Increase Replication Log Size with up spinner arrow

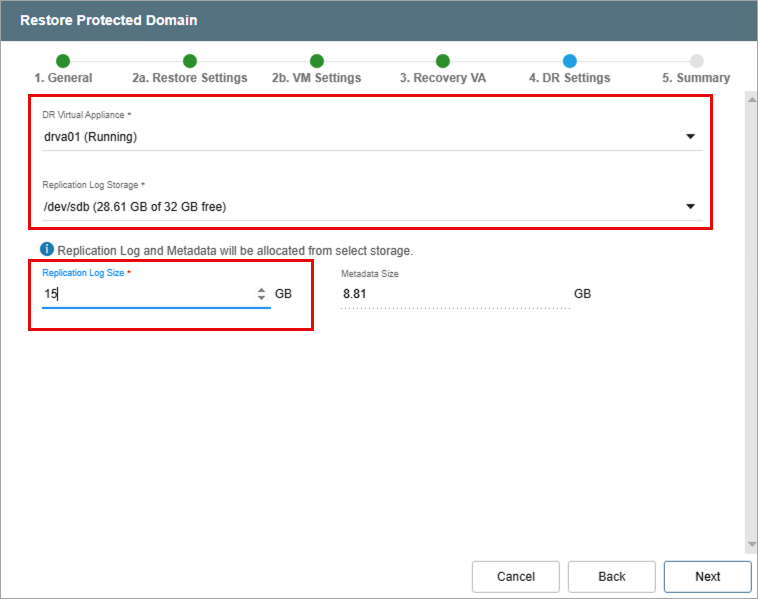click(262, 290)
